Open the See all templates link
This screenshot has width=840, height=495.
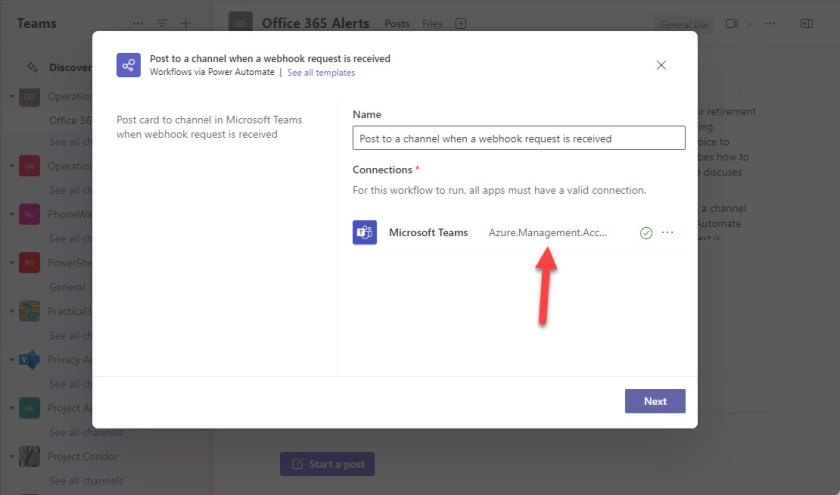point(321,72)
